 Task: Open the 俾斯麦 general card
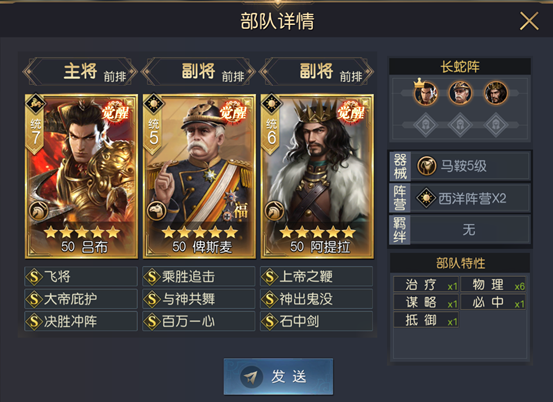[199, 176]
